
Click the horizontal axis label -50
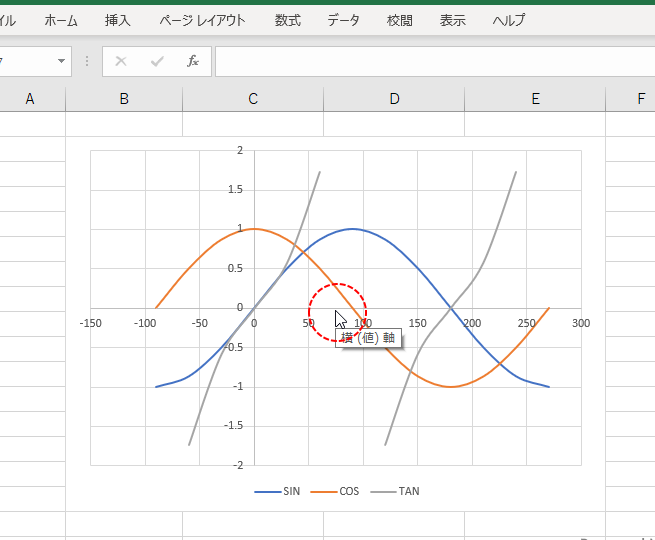tap(200, 323)
